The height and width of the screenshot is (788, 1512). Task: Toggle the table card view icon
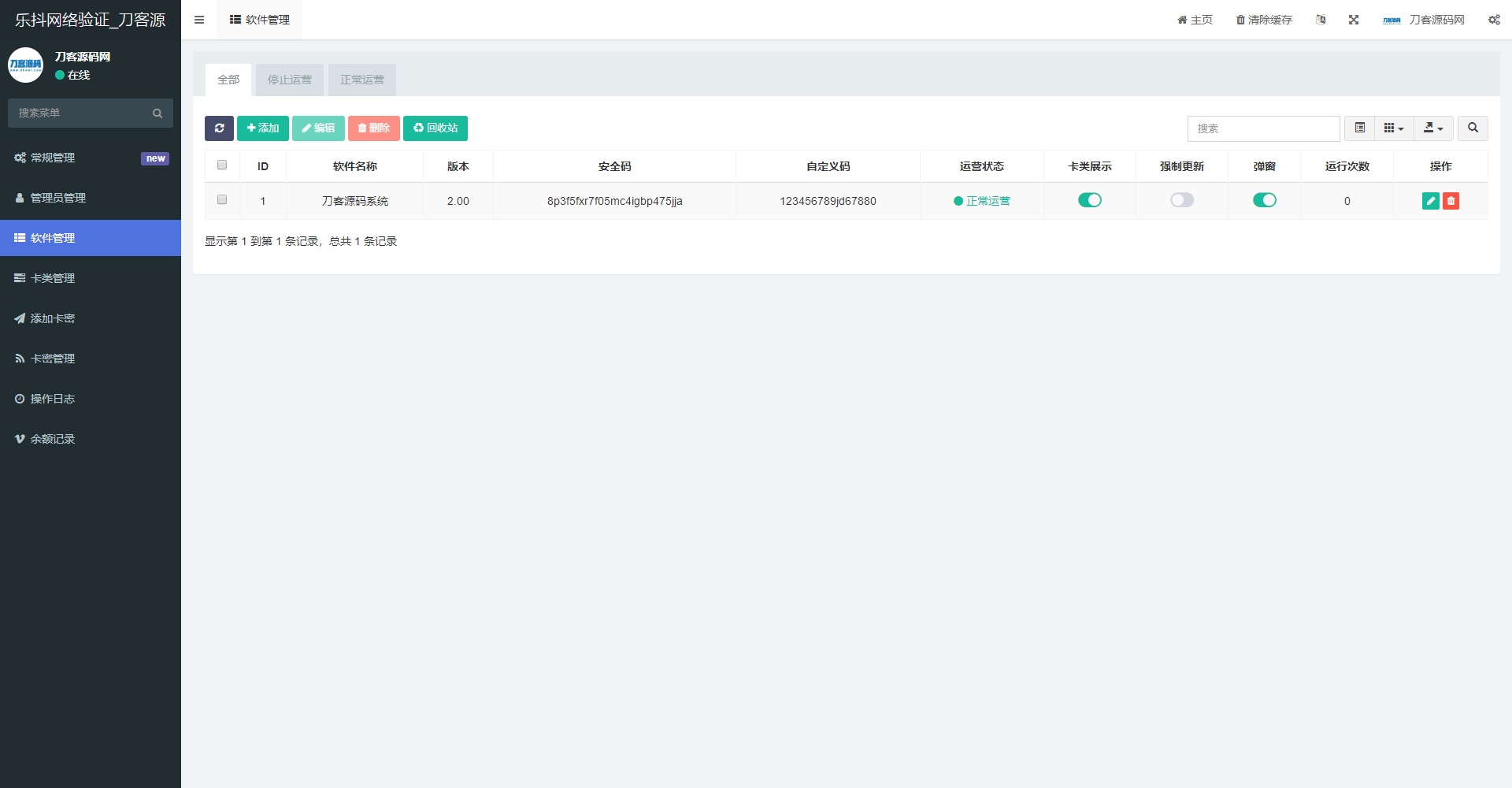pos(1359,128)
